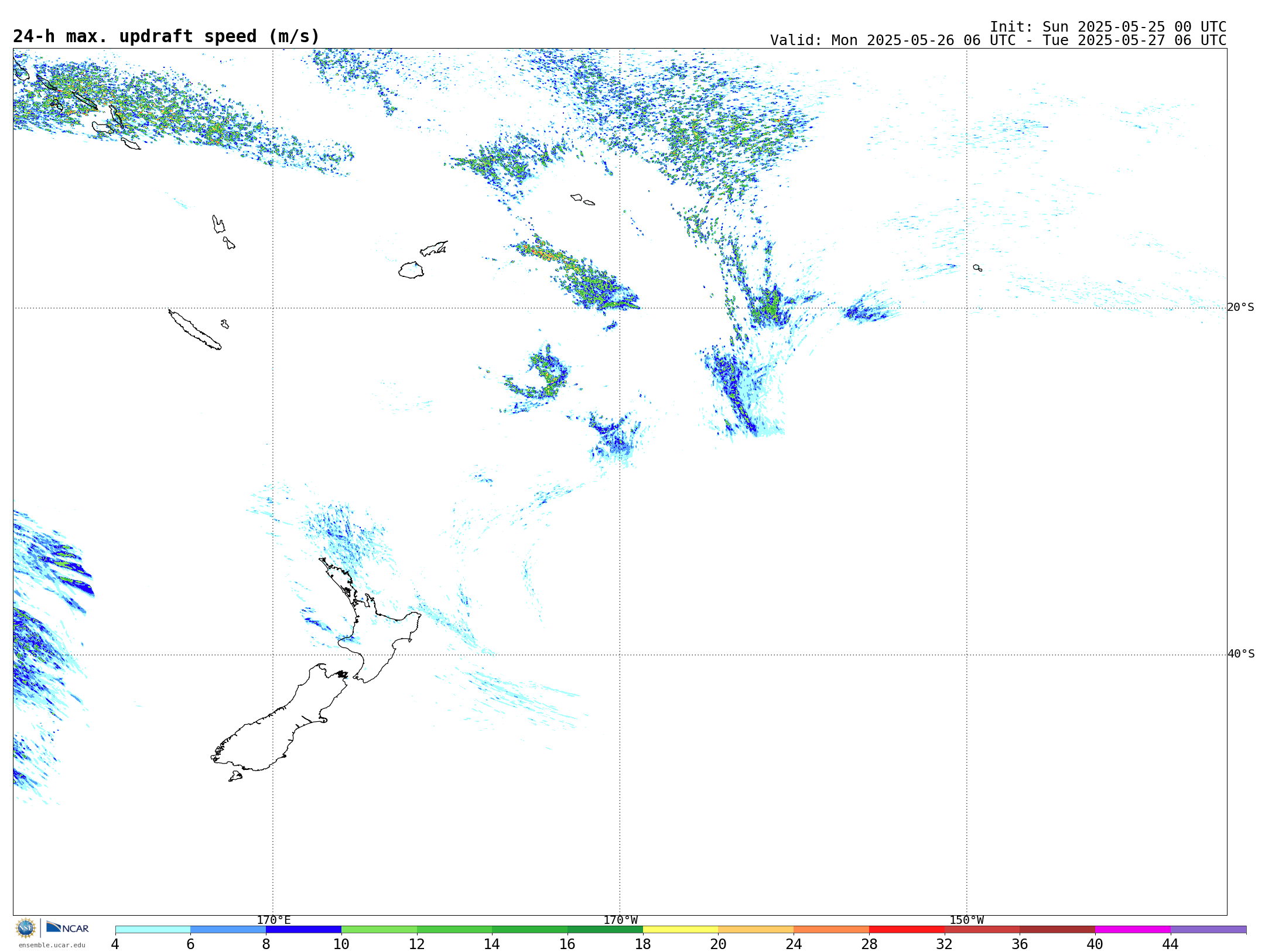
Task: Select the dark brown-red 36–40 swatch
Action: click(x=1058, y=930)
